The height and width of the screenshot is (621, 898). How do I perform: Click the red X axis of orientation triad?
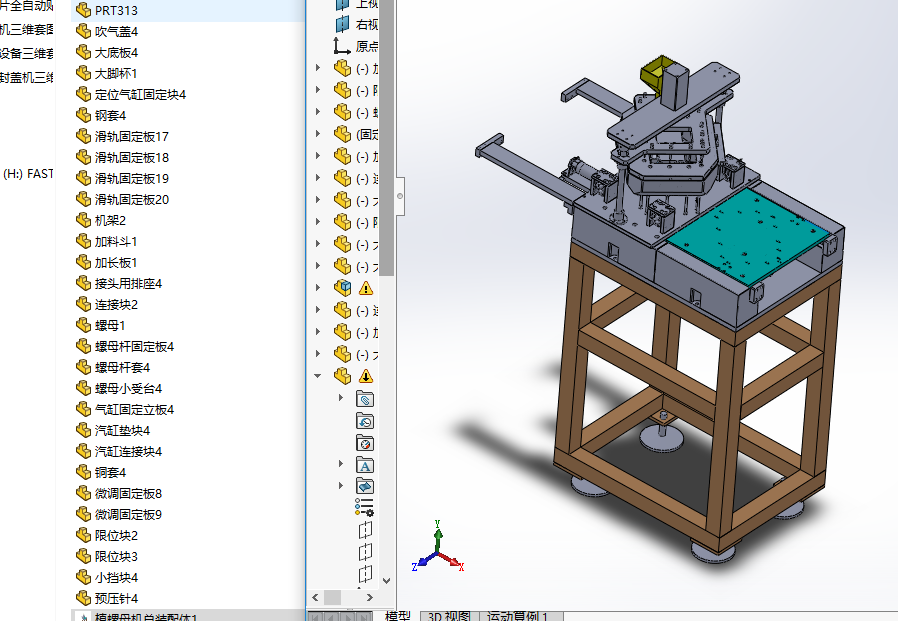(452, 561)
